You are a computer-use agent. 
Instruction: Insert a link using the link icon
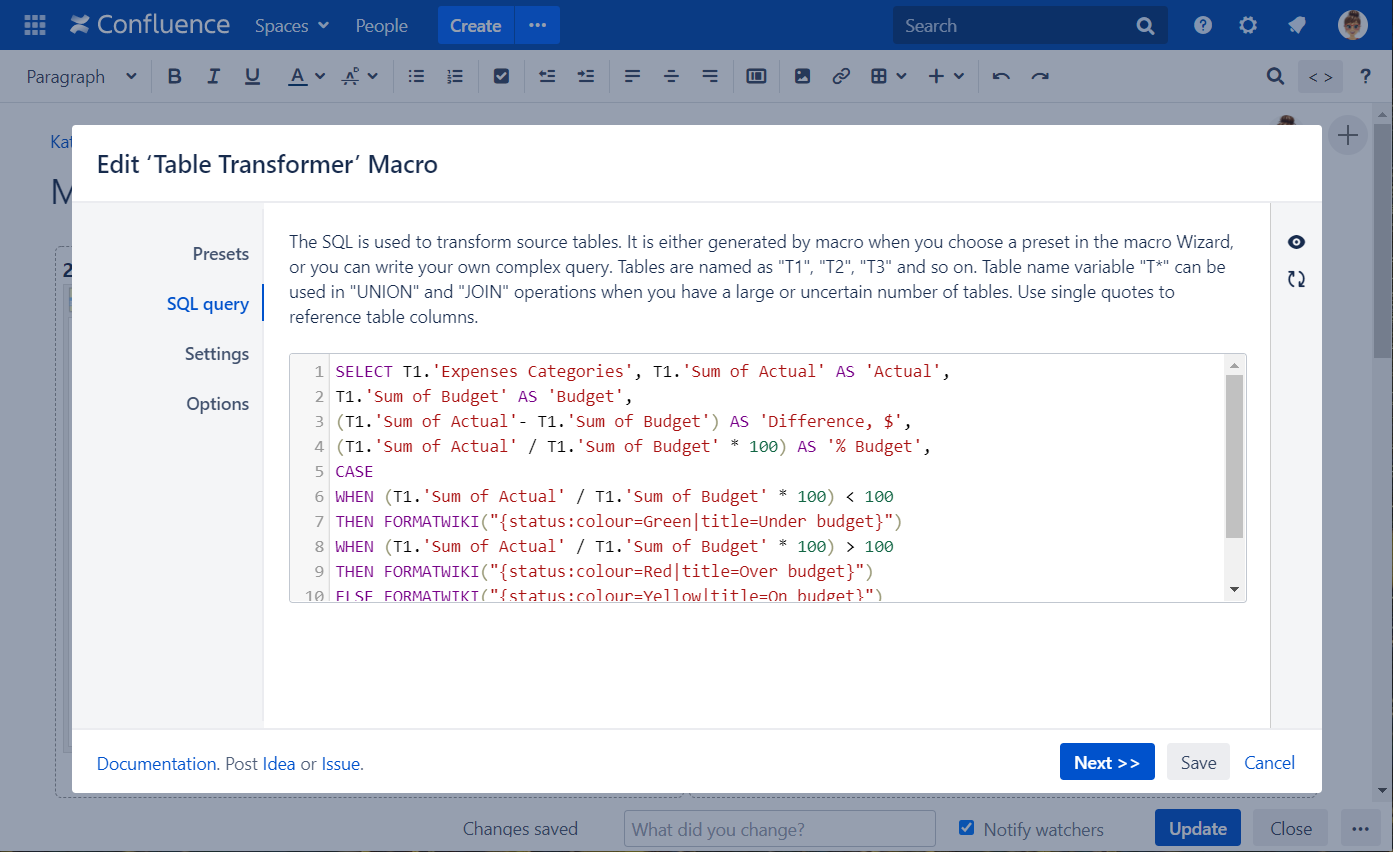pos(841,76)
